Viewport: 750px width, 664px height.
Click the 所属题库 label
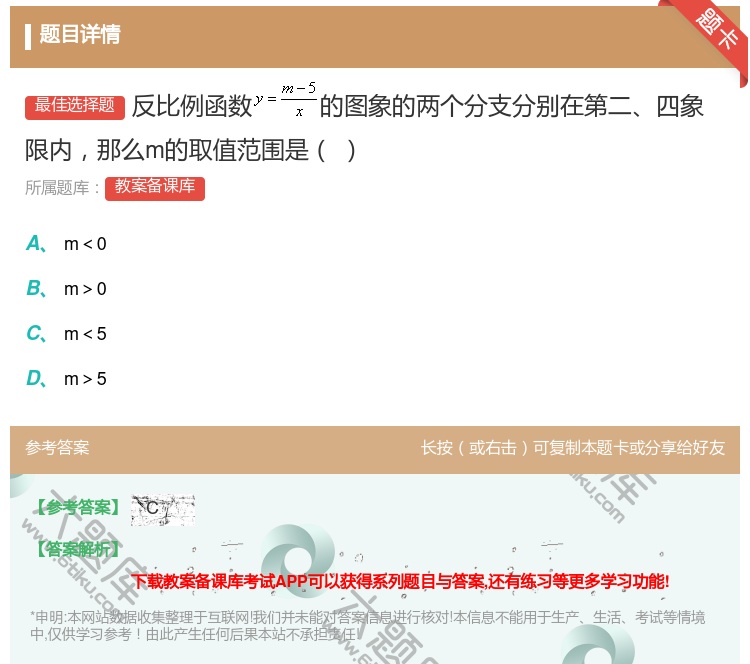(x=62, y=188)
